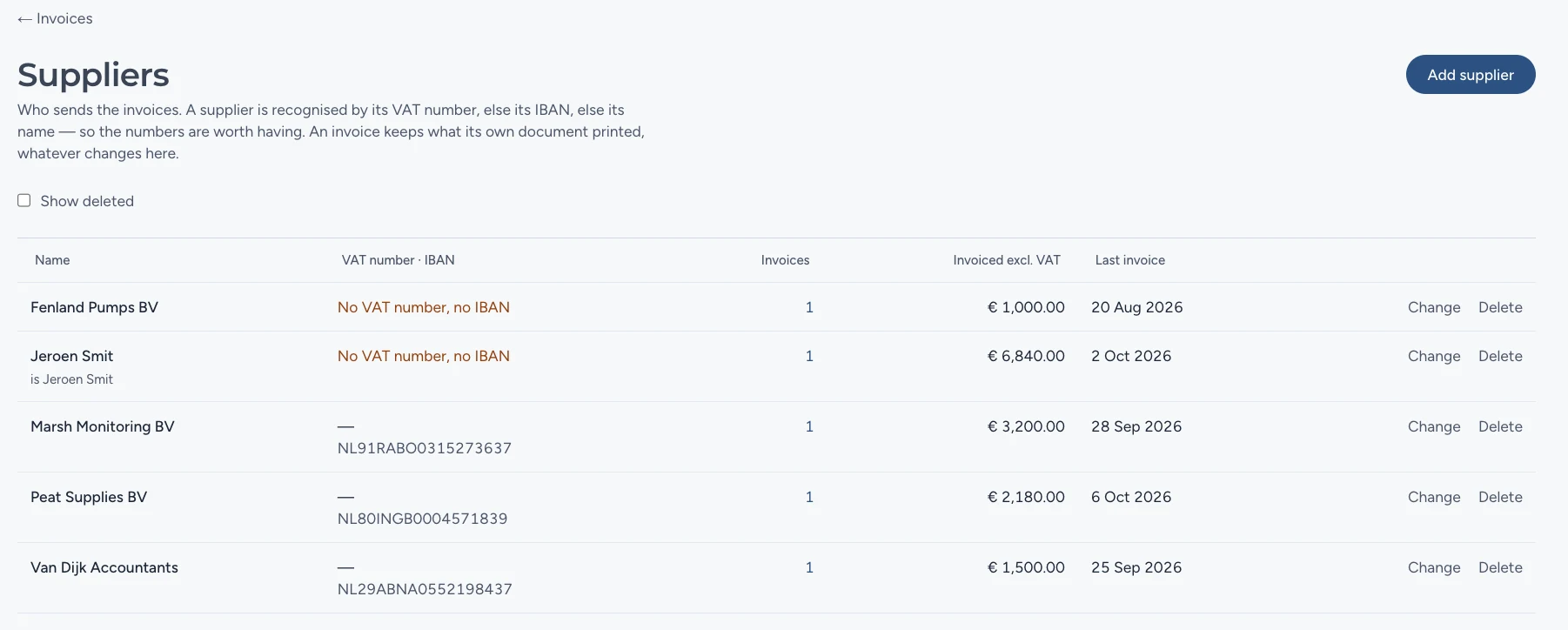The image size is (1568, 630).
Task: Delete the Jeroen Smit supplier
Action: pos(1500,356)
